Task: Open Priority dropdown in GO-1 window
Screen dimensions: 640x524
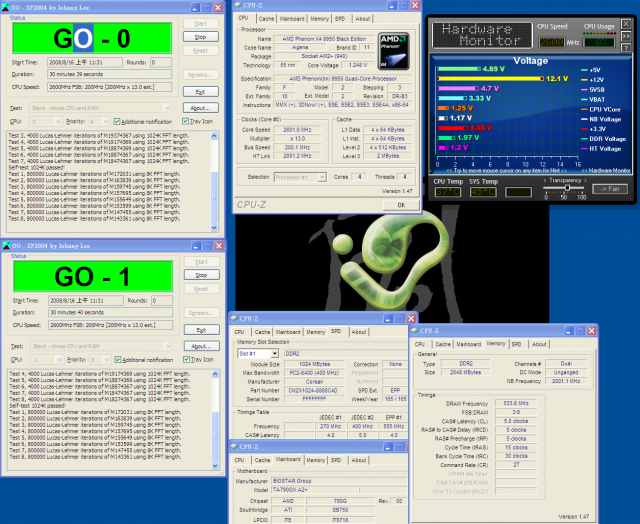Action: click(107, 360)
